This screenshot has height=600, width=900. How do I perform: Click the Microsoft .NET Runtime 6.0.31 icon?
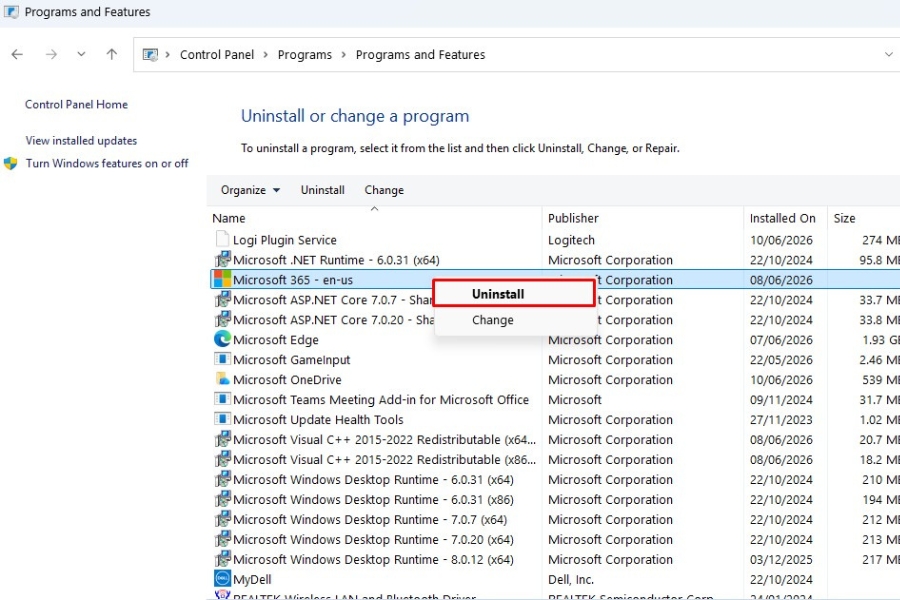click(222, 260)
